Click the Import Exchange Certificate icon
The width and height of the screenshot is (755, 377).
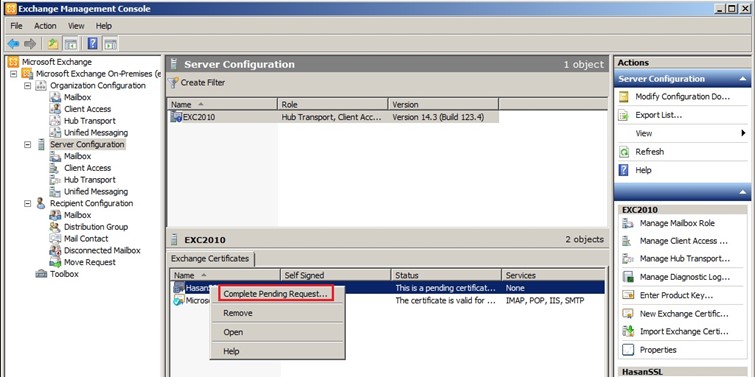(x=627, y=332)
